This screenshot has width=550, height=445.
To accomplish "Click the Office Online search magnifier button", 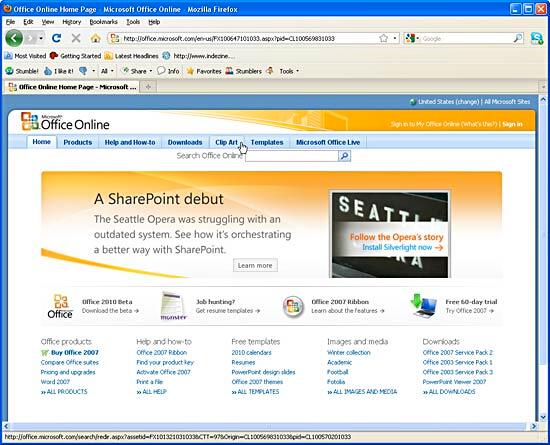I will [344, 156].
